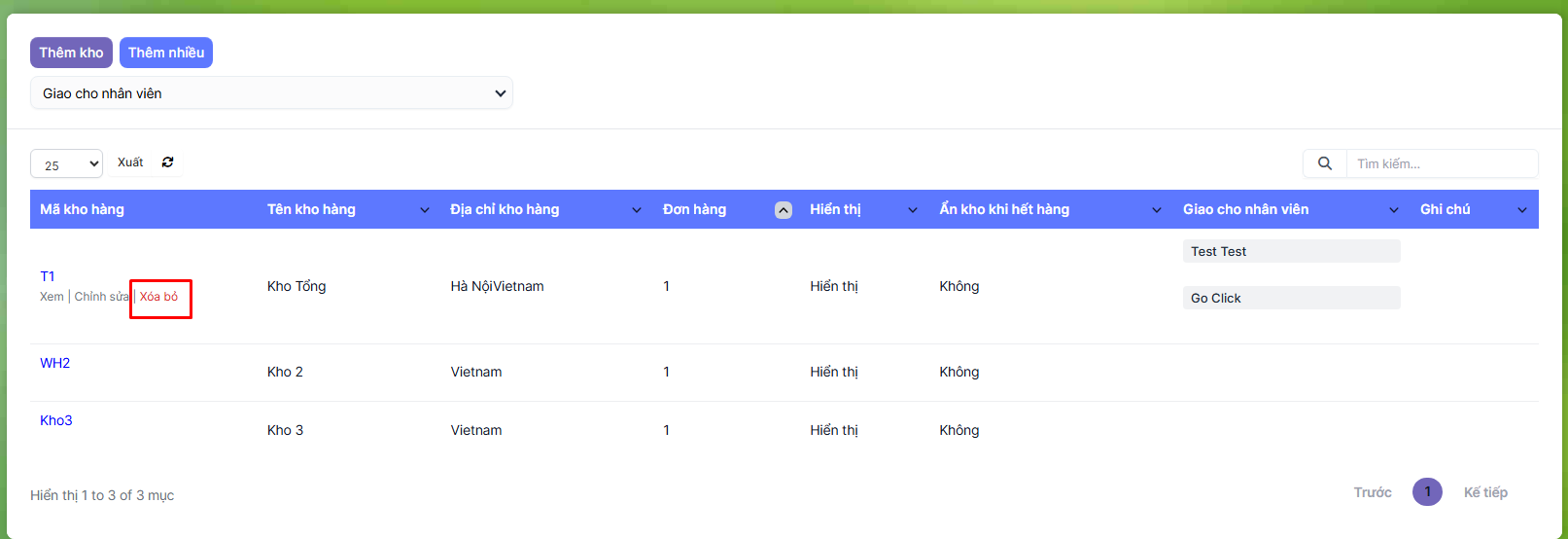Click Xóa bỏ link for warehouse T1

tap(159, 297)
